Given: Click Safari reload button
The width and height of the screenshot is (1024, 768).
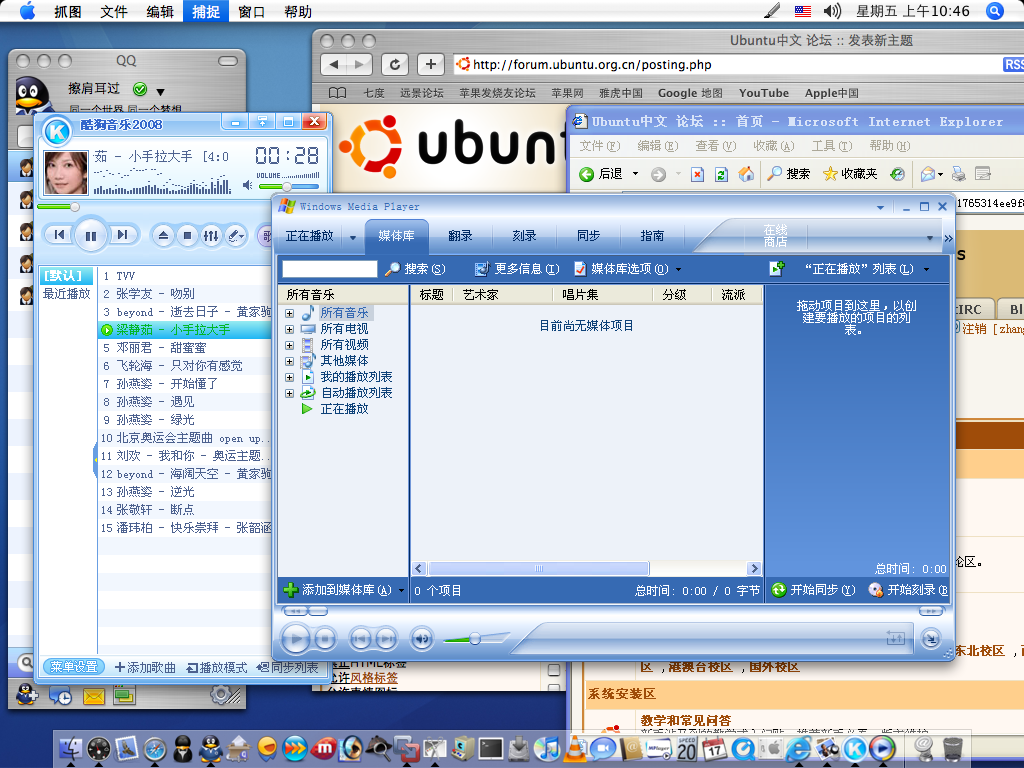Looking at the screenshot, I should pos(395,64).
